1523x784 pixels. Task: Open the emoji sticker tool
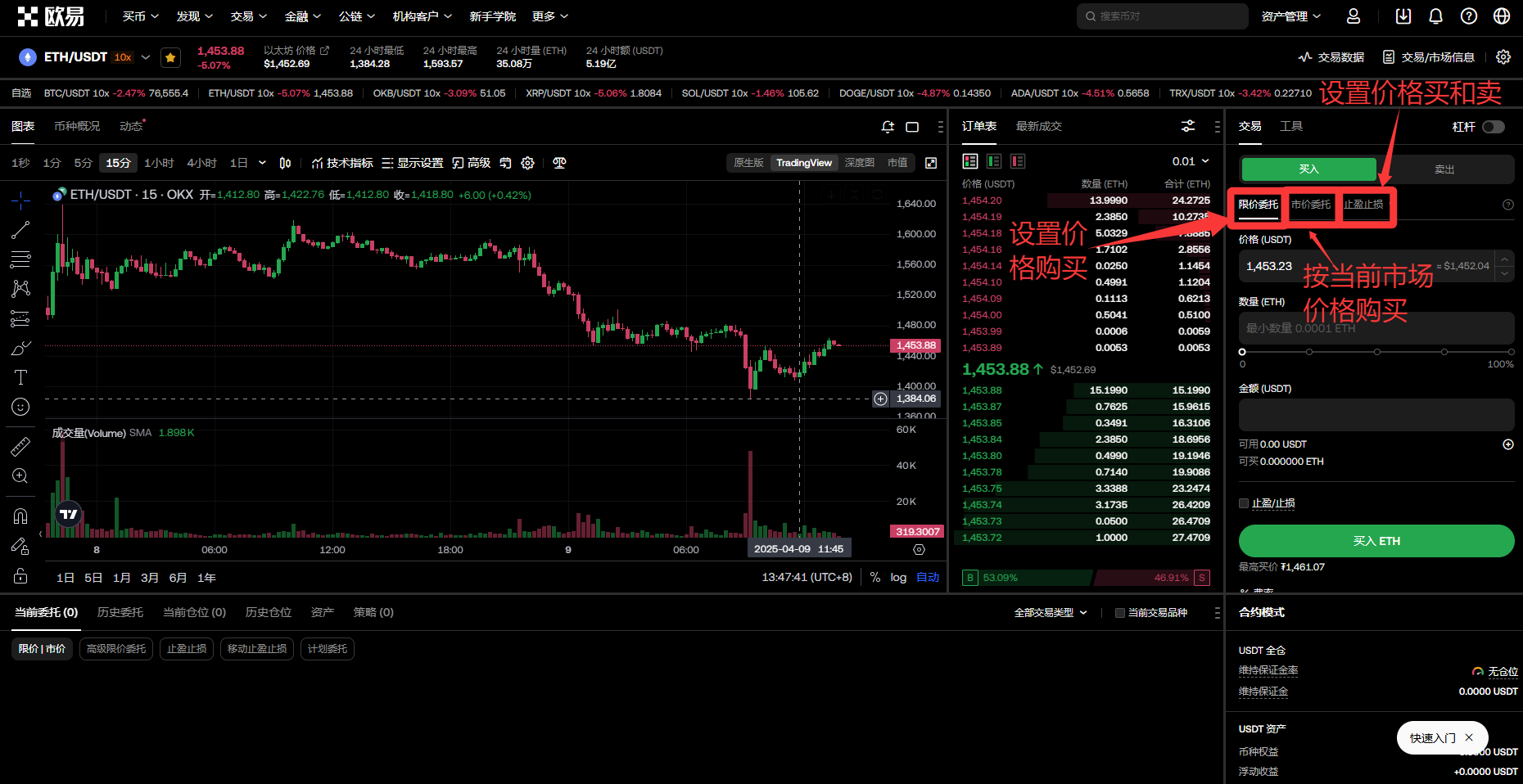coord(21,407)
